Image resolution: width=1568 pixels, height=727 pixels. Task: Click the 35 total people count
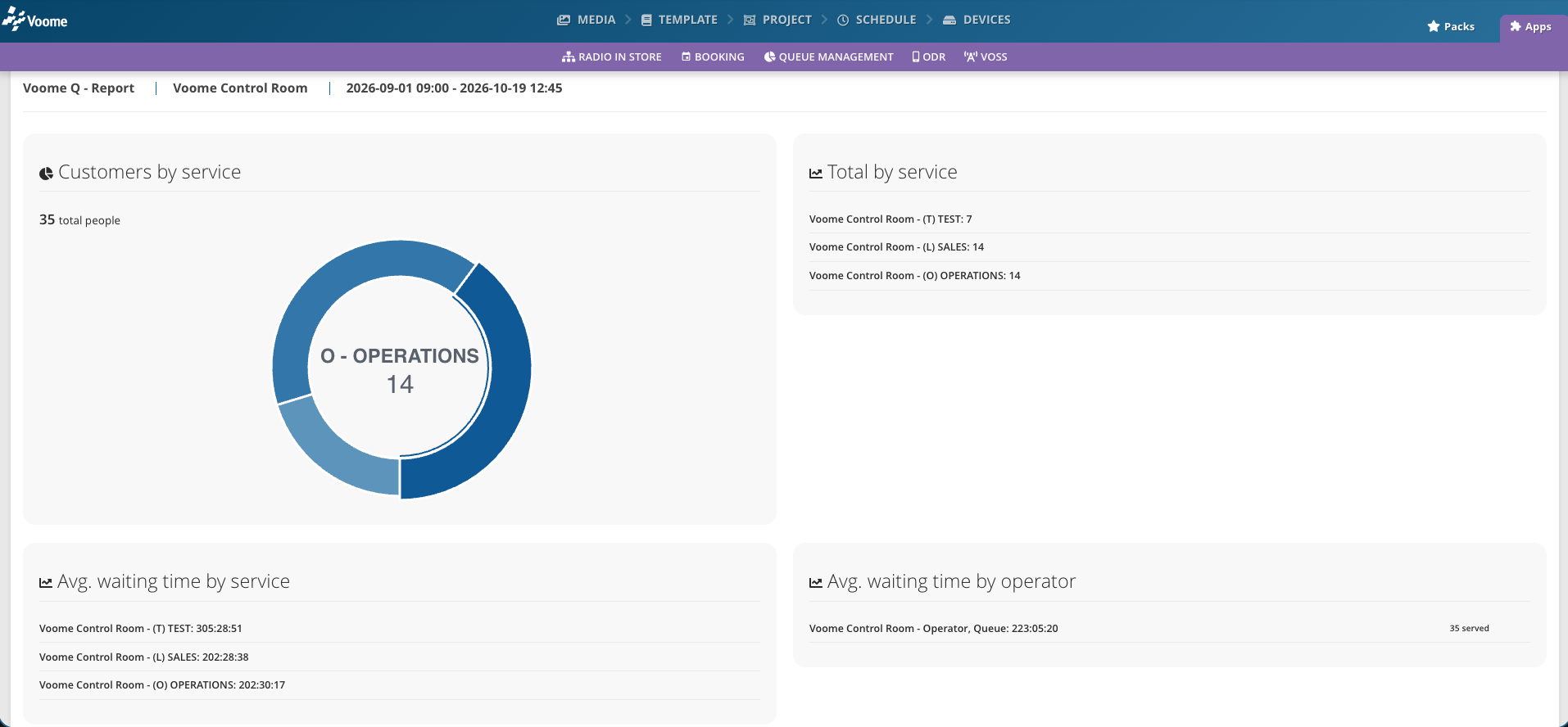[79, 220]
